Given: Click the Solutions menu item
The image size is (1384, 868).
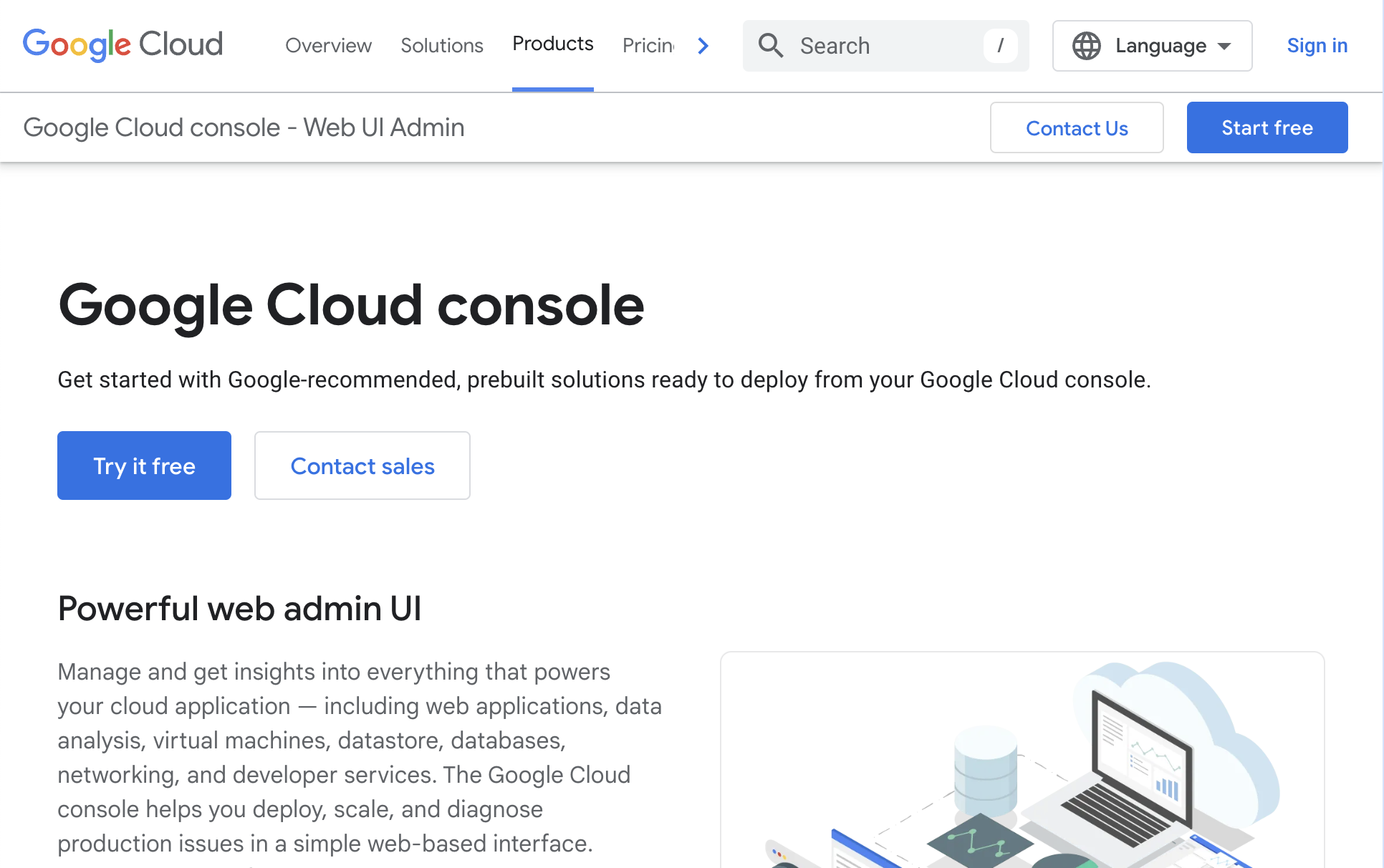Looking at the screenshot, I should (441, 45).
